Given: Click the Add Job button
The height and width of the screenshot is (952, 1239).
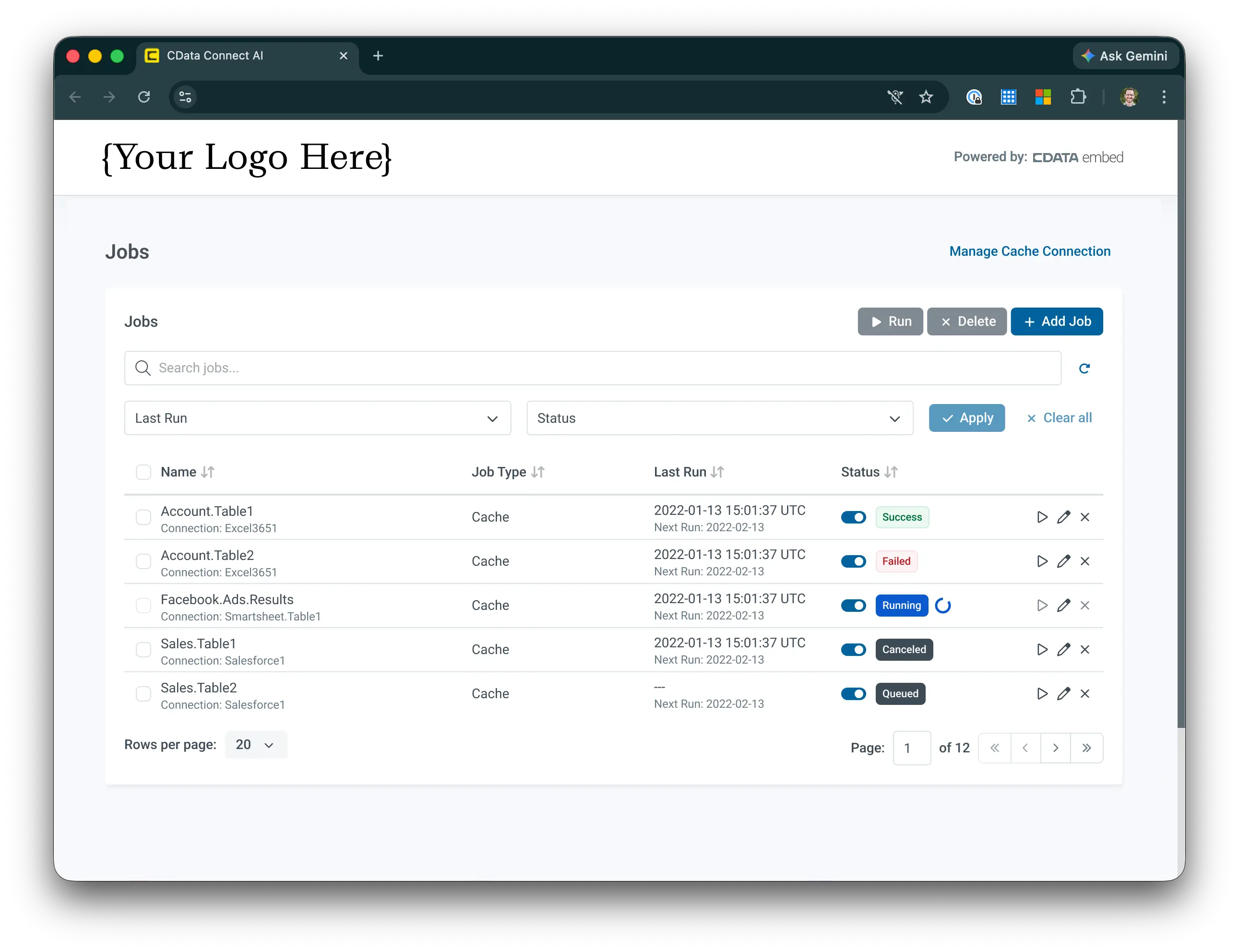Looking at the screenshot, I should pos(1056,321).
